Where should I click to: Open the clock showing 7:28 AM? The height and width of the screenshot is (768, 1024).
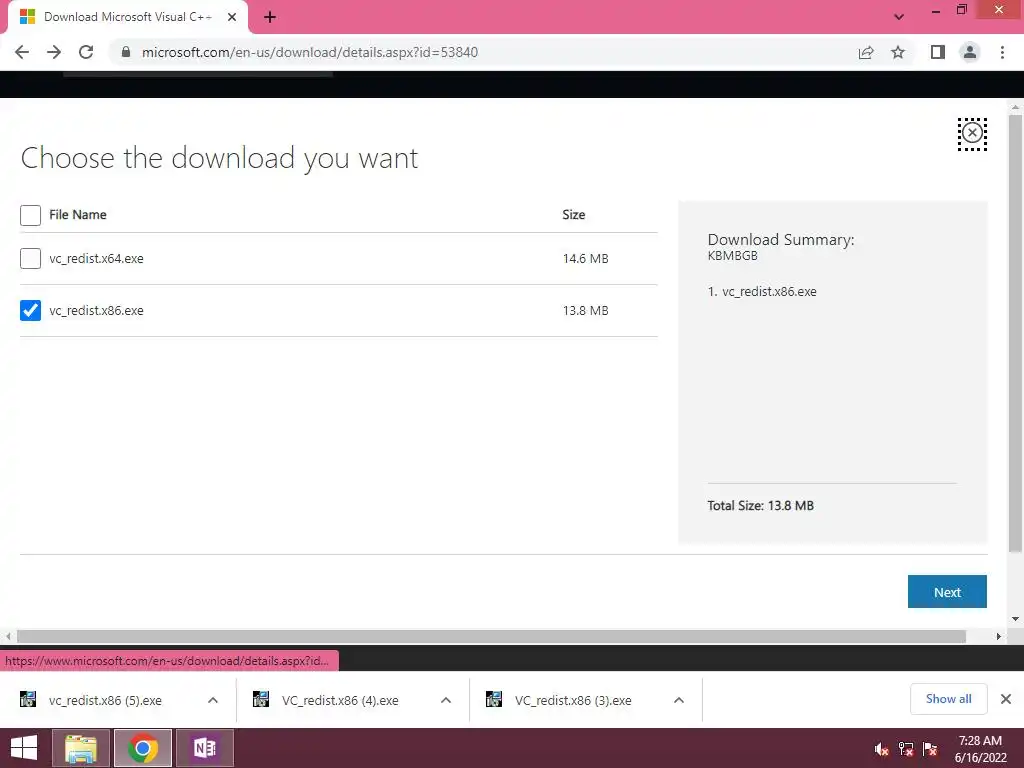point(980,749)
